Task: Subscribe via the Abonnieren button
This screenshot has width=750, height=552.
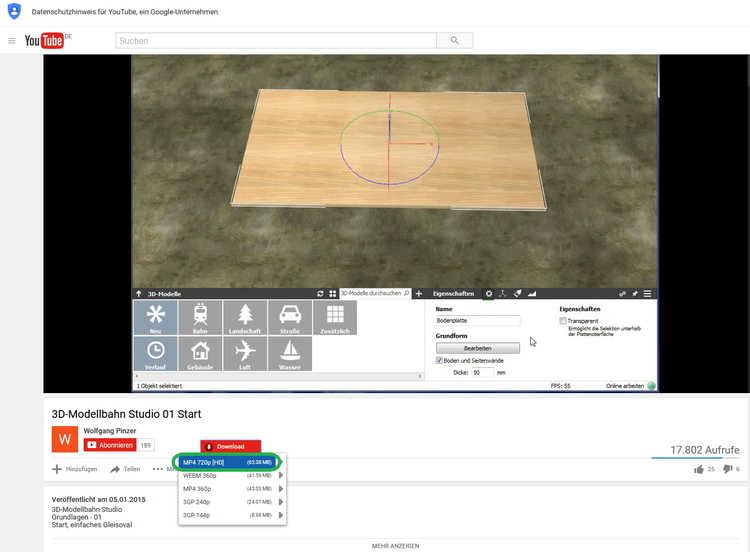Action: click(110, 445)
